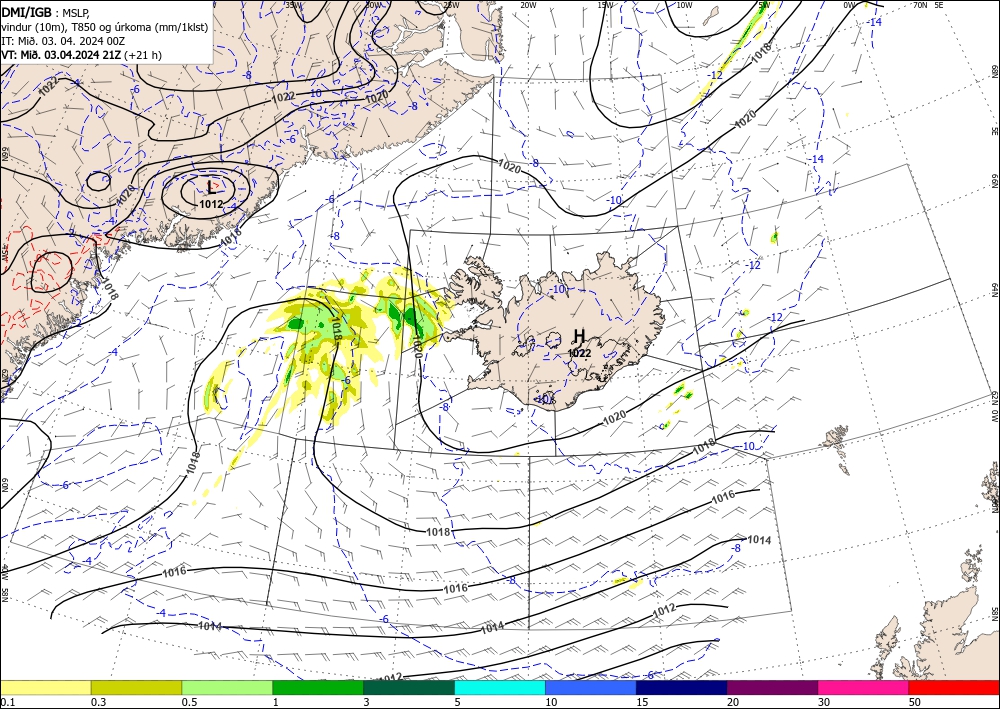Click the 30 legend scale value
The image size is (1000, 709).
click(x=824, y=702)
